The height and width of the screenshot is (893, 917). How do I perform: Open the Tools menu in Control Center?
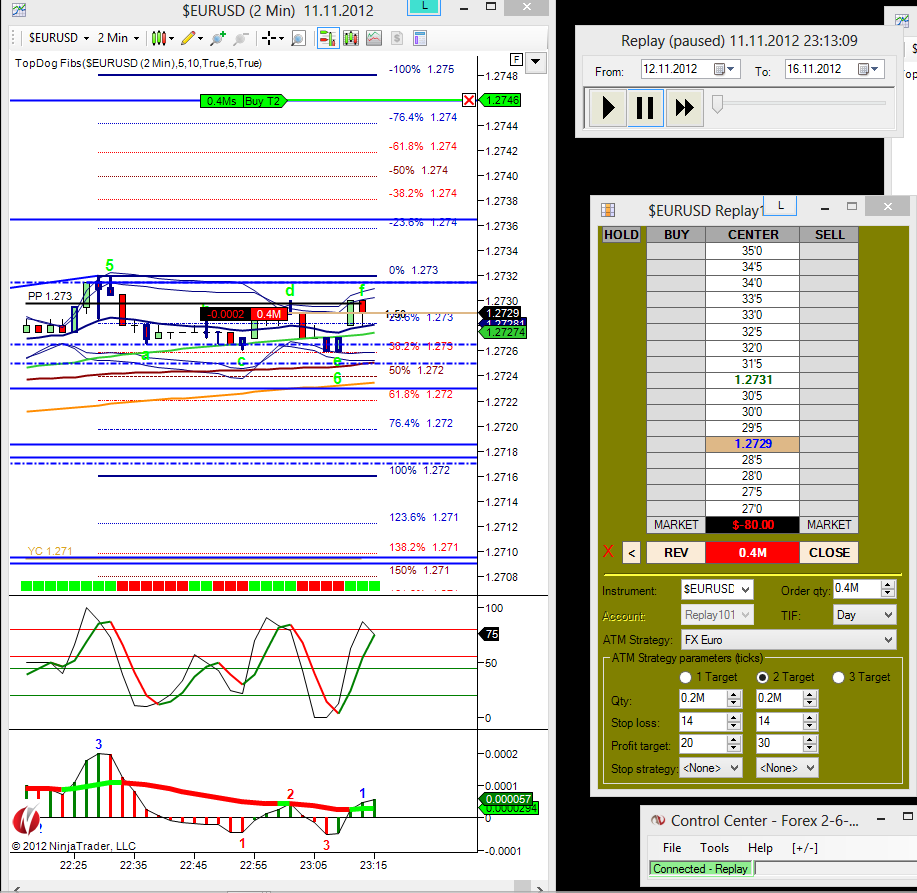point(714,847)
